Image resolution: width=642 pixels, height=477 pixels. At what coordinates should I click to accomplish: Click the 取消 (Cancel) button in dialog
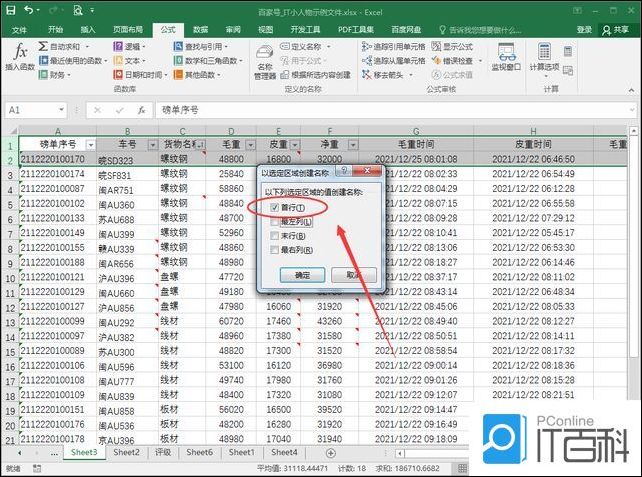[x=353, y=275]
